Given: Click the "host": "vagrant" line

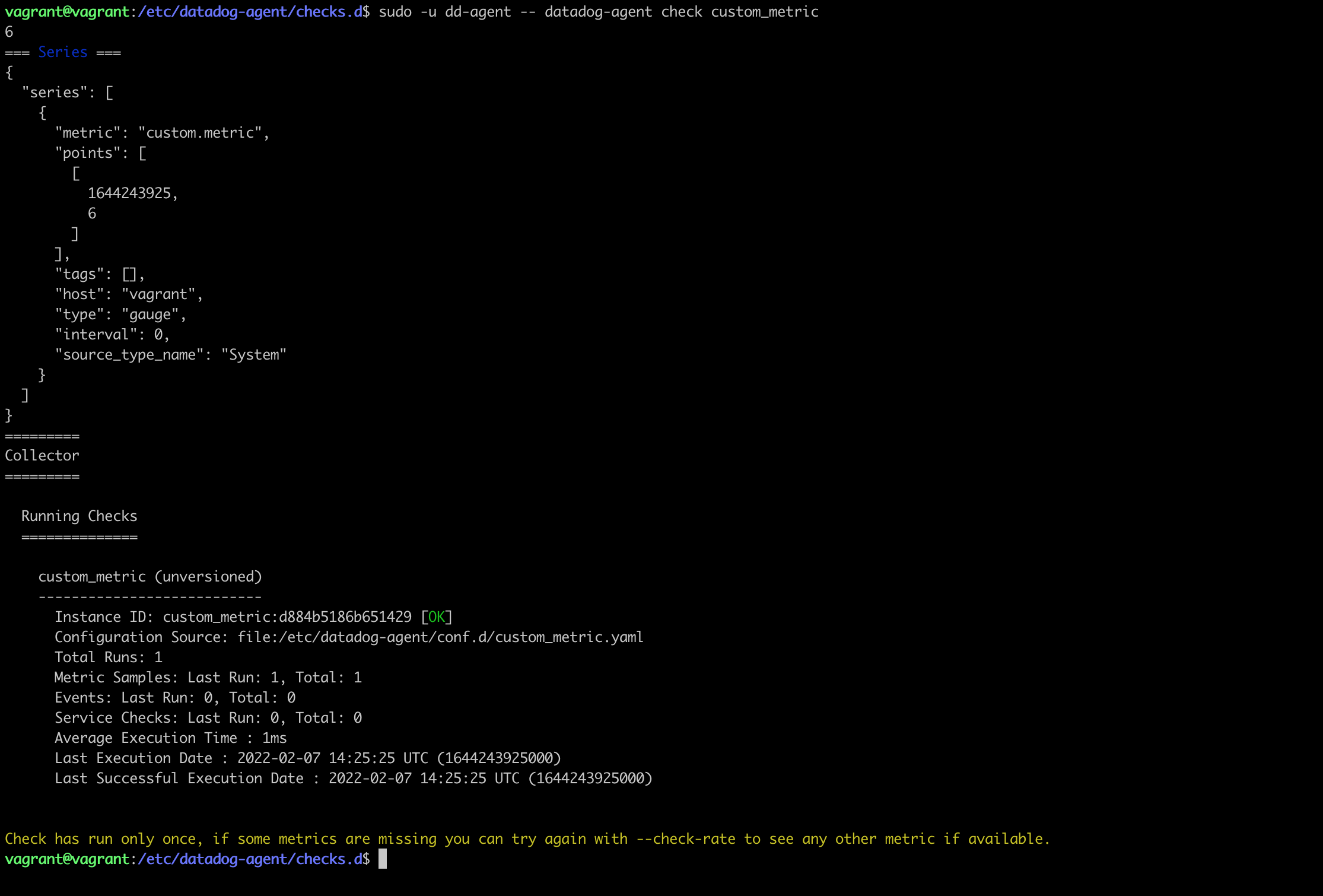Looking at the screenshot, I should (x=129, y=294).
